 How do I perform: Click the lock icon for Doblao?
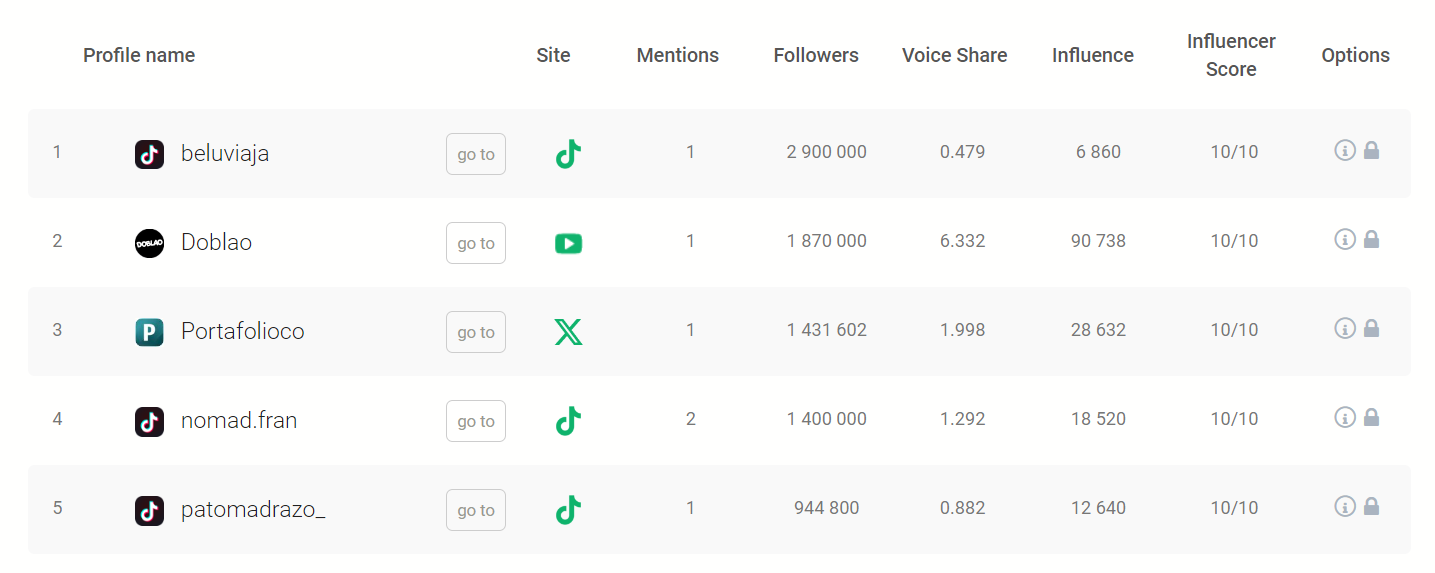(1372, 239)
